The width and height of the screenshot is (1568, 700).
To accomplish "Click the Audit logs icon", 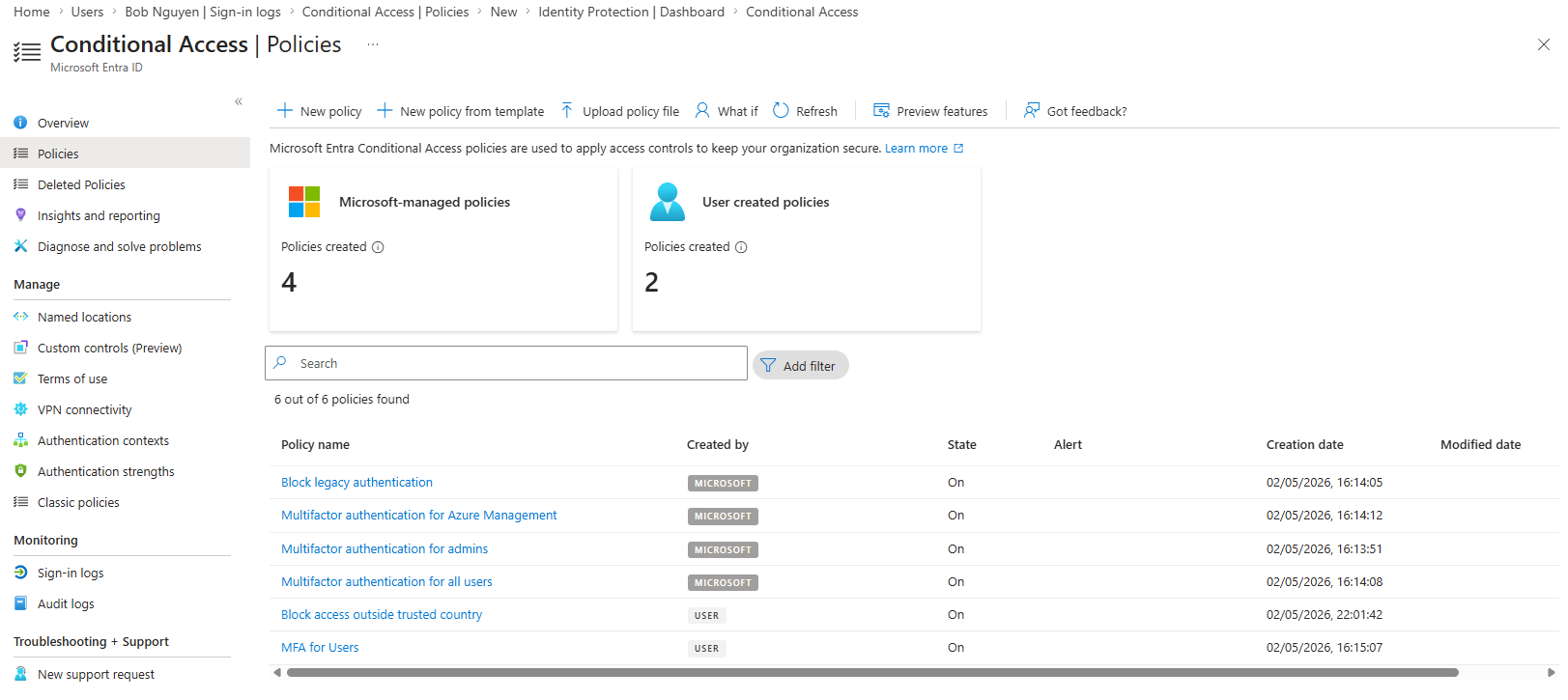I will tap(20, 603).
